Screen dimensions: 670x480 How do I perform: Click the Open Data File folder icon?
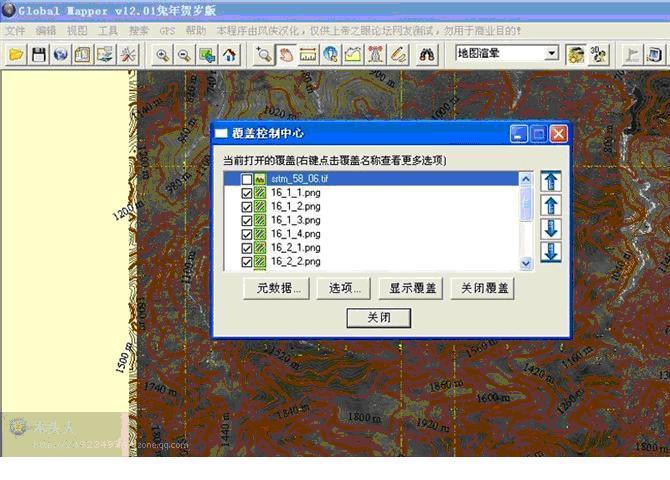[16, 54]
